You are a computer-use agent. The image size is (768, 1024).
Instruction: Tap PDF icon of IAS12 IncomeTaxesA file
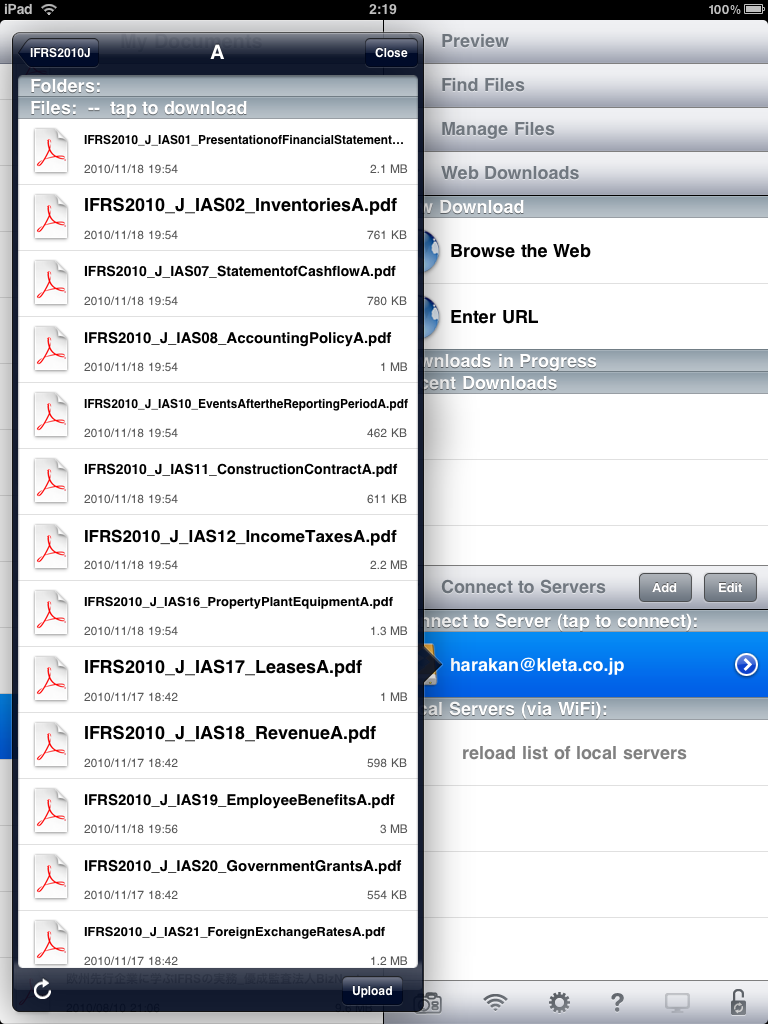(x=51, y=547)
